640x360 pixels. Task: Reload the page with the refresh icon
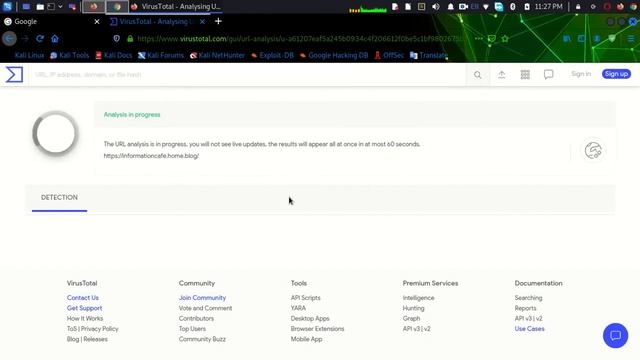[40, 38]
